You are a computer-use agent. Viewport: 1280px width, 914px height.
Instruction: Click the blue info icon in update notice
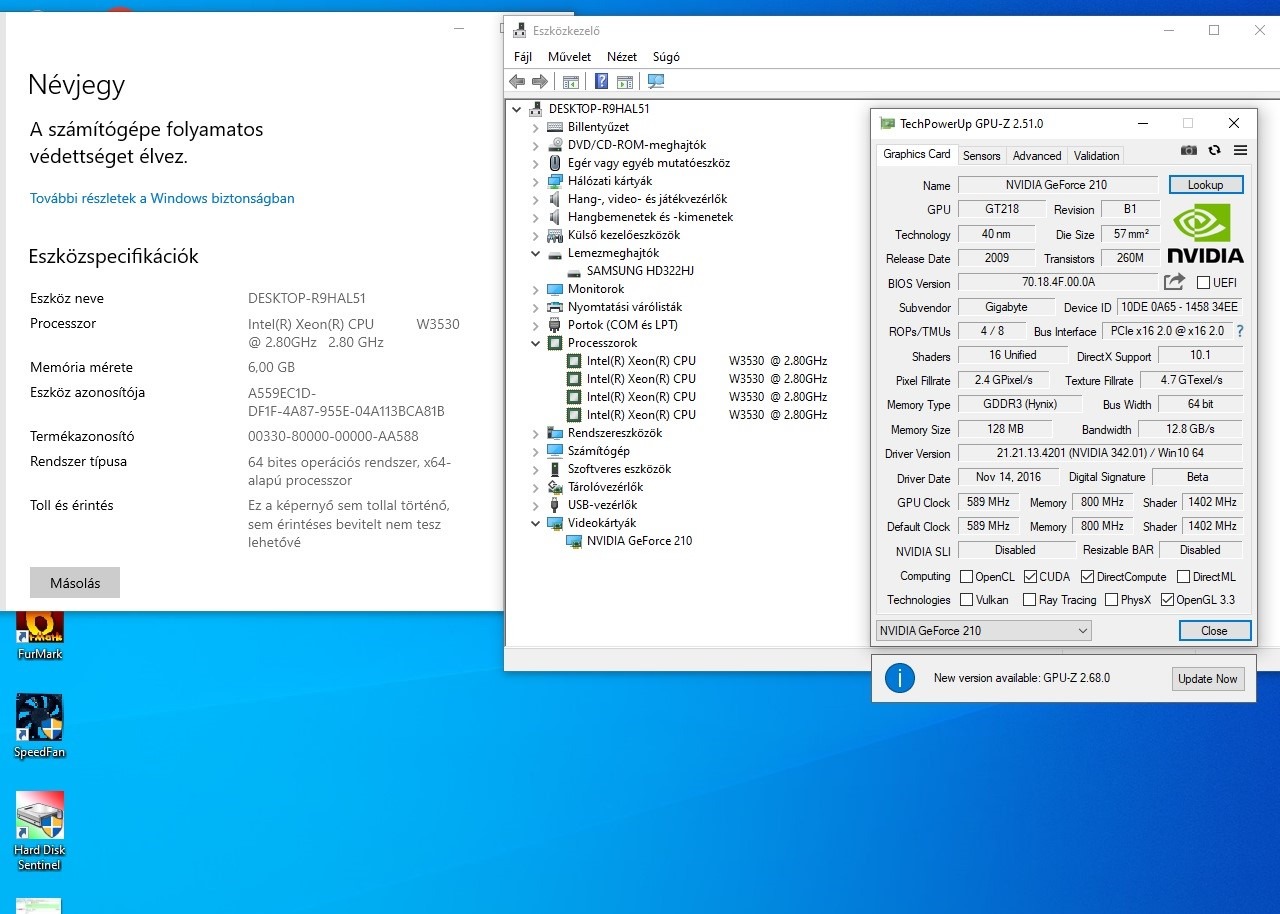coord(900,678)
